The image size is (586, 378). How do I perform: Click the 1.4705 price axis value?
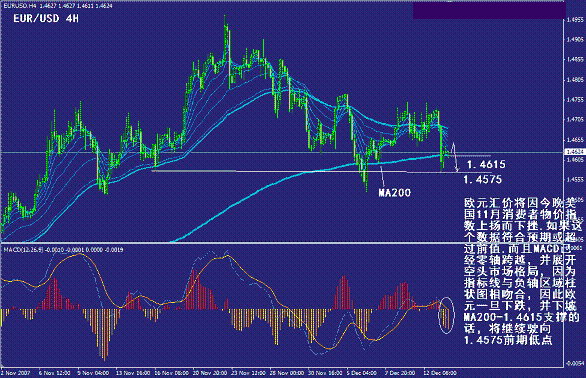[575, 120]
